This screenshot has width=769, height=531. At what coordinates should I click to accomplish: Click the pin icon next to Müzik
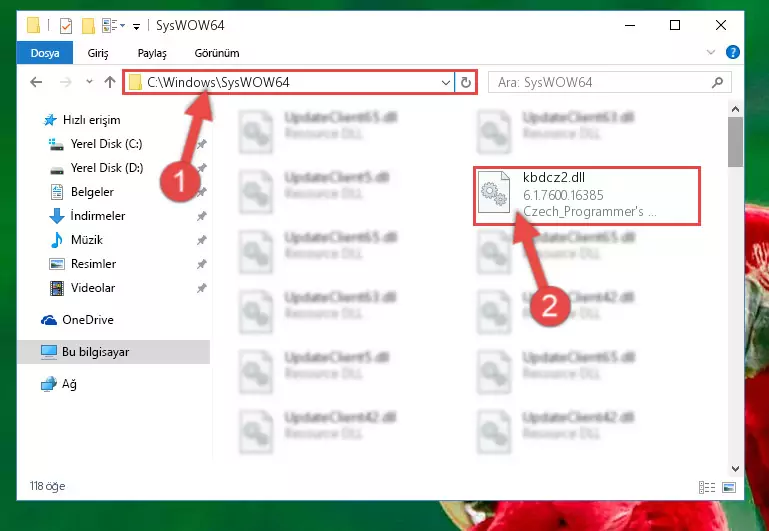pyautogui.click(x=202, y=240)
